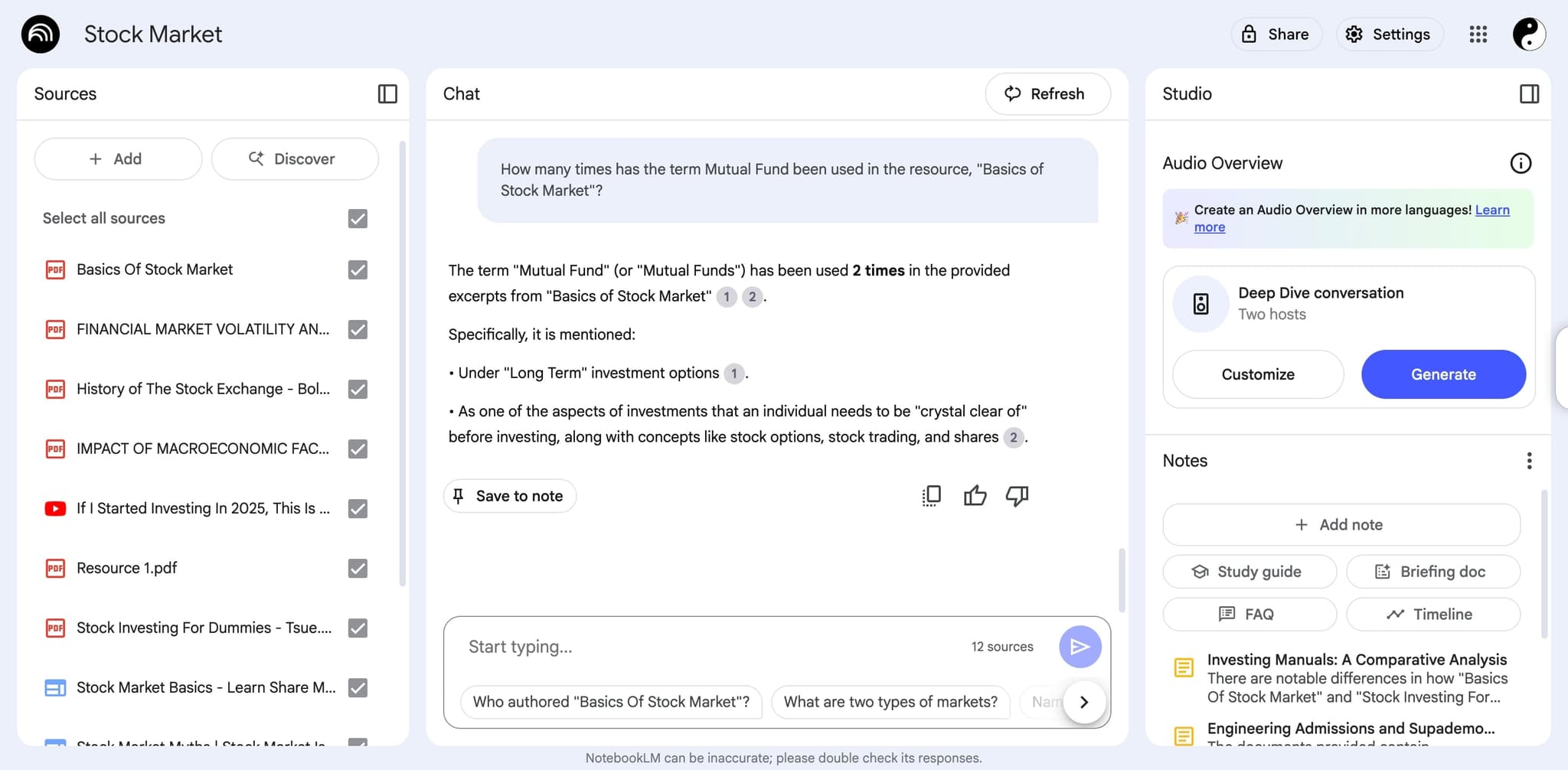This screenshot has width=1568, height=770.
Task: Click the Start typing input field
Action: coord(689,646)
